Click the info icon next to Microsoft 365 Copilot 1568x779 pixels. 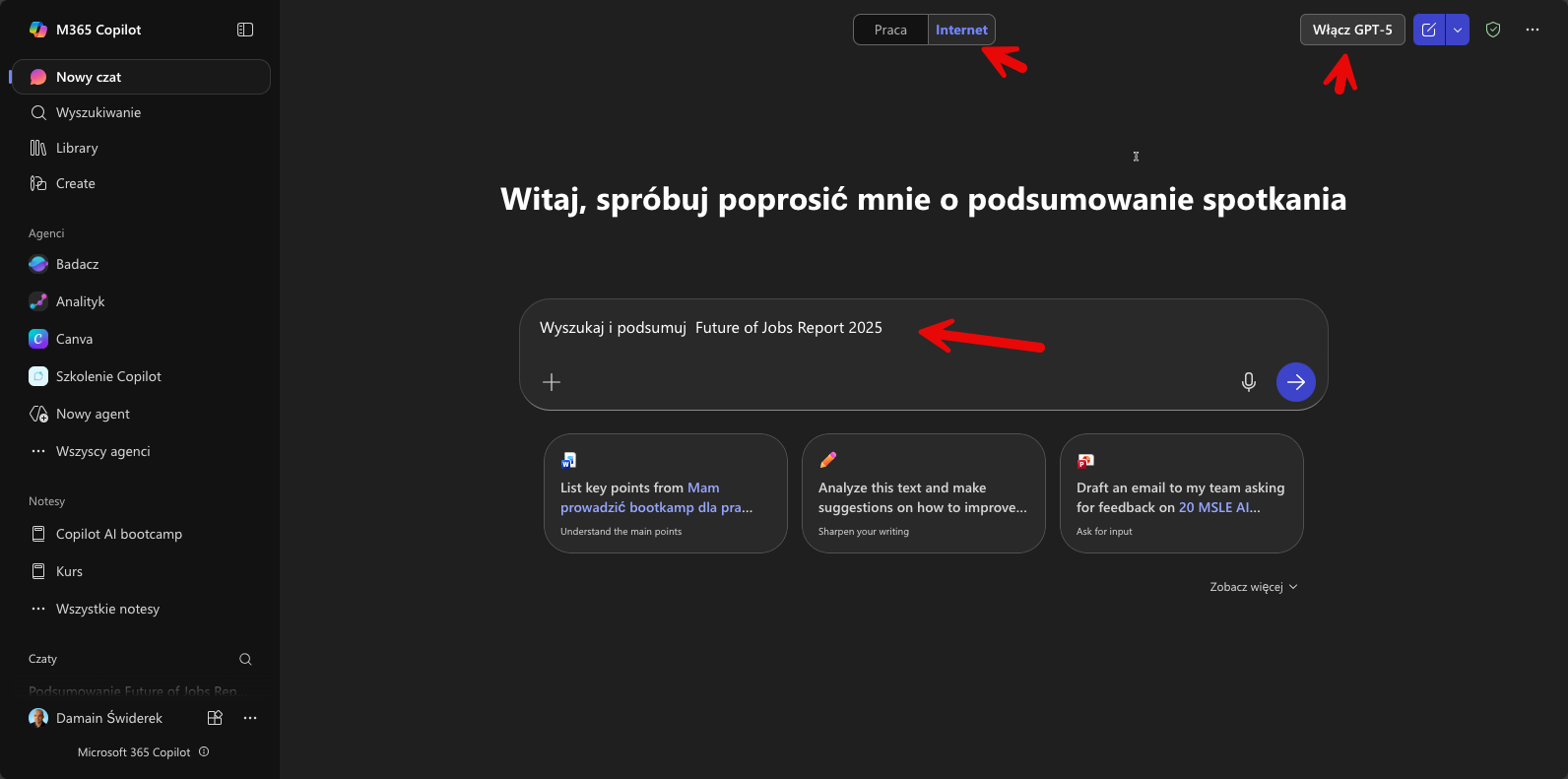(204, 751)
